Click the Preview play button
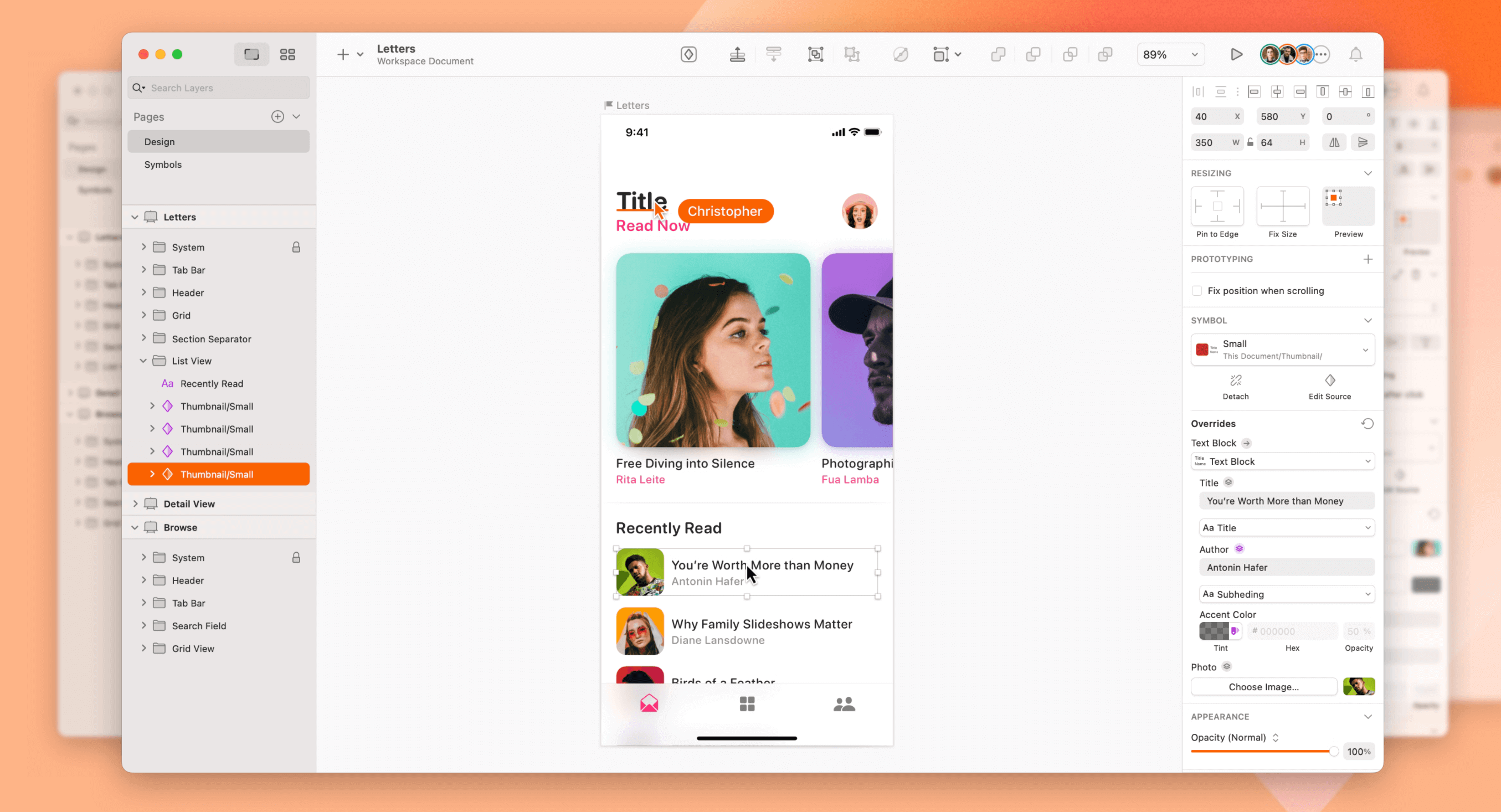 click(x=1235, y=54)
